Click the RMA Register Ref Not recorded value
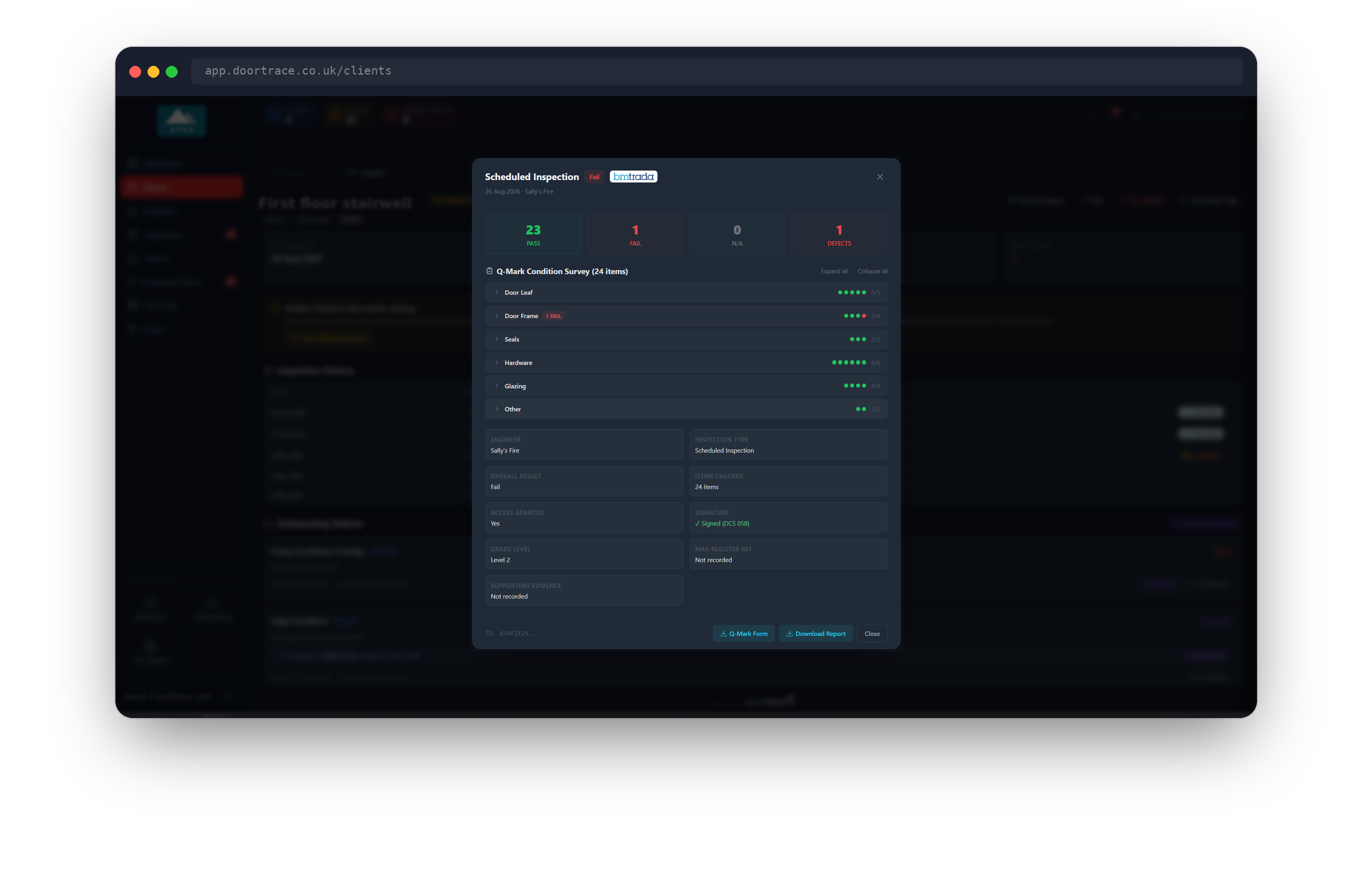The image size is (1372, 883). tap(713, 560)
